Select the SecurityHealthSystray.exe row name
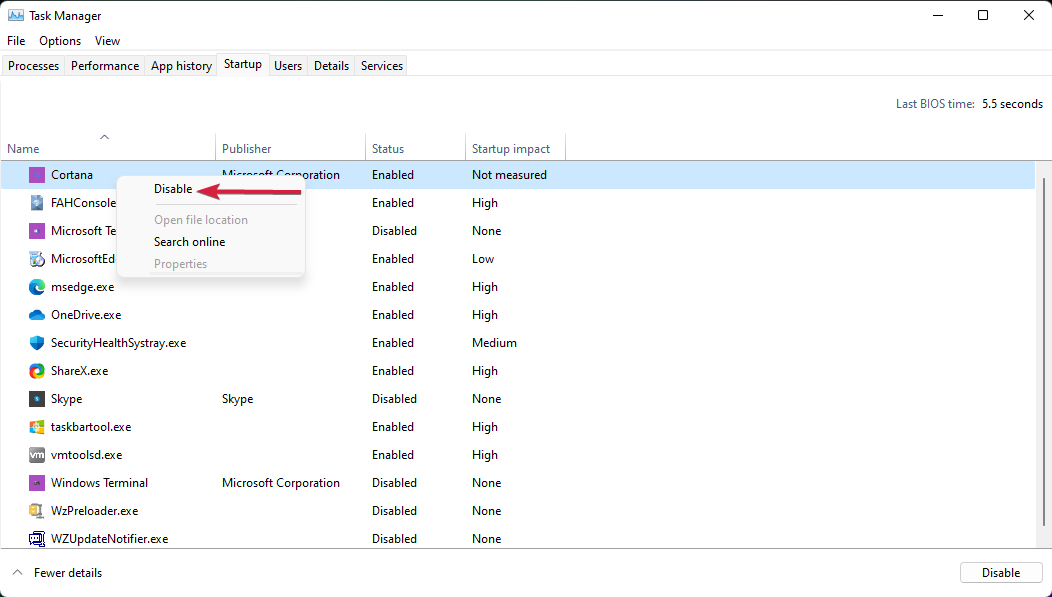1052x597 pixels. pos(119,343)
